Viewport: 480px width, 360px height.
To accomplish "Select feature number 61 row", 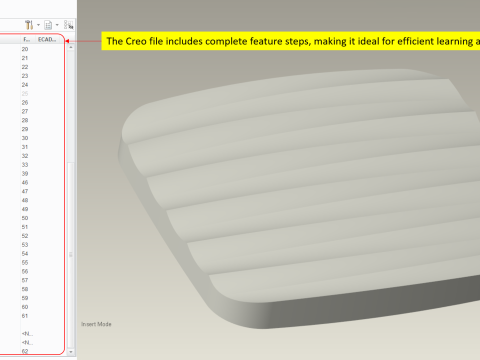I will (25, 316).
